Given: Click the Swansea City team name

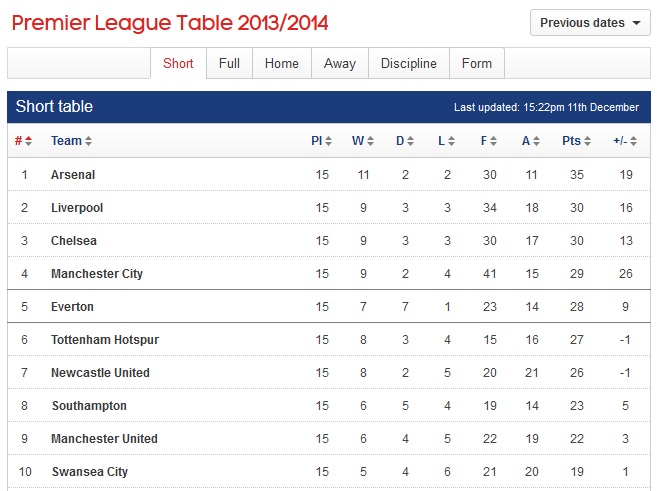Looking at the screenshot, I should 89,472.
